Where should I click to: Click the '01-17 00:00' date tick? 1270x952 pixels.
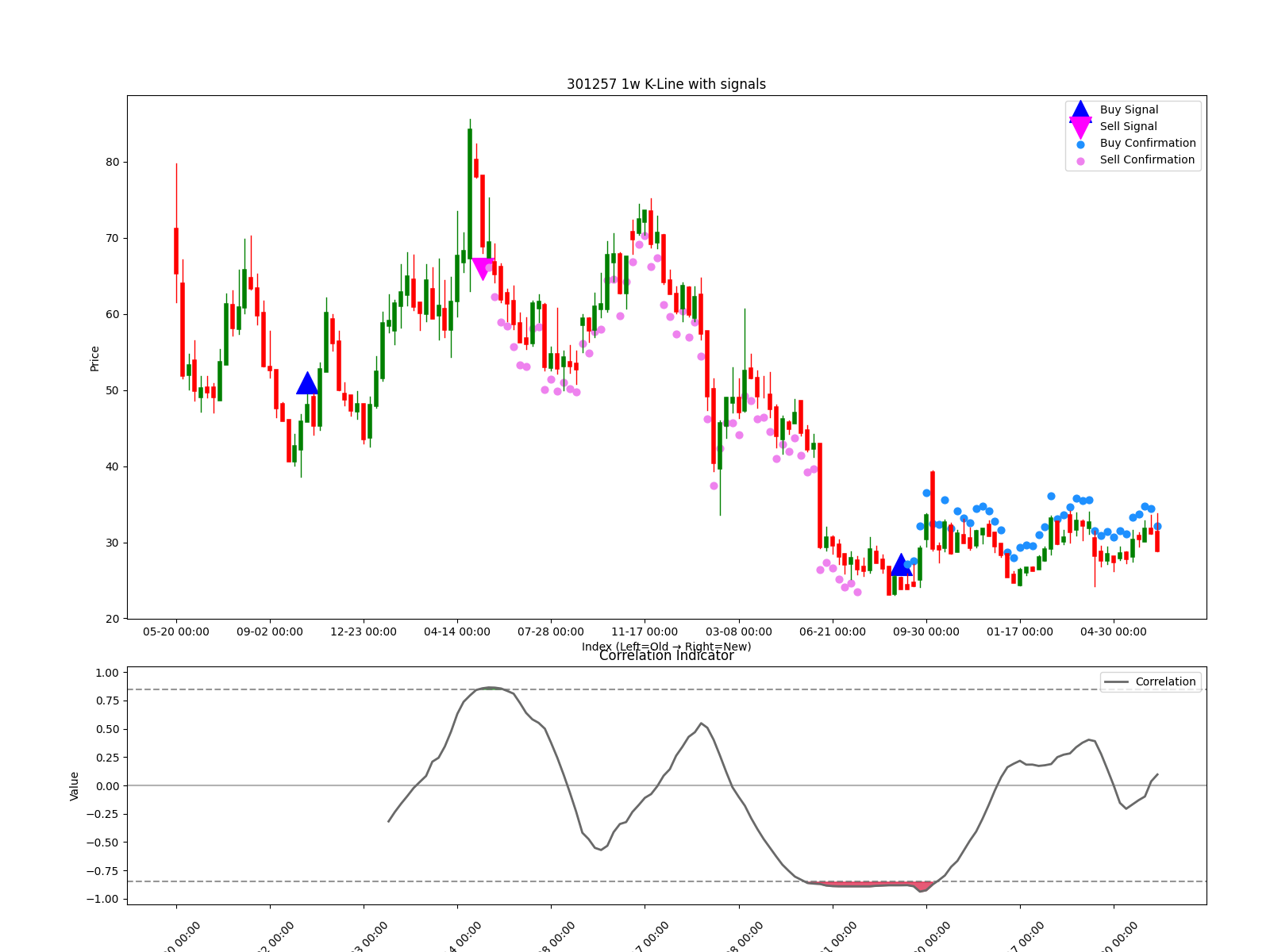1020,632
